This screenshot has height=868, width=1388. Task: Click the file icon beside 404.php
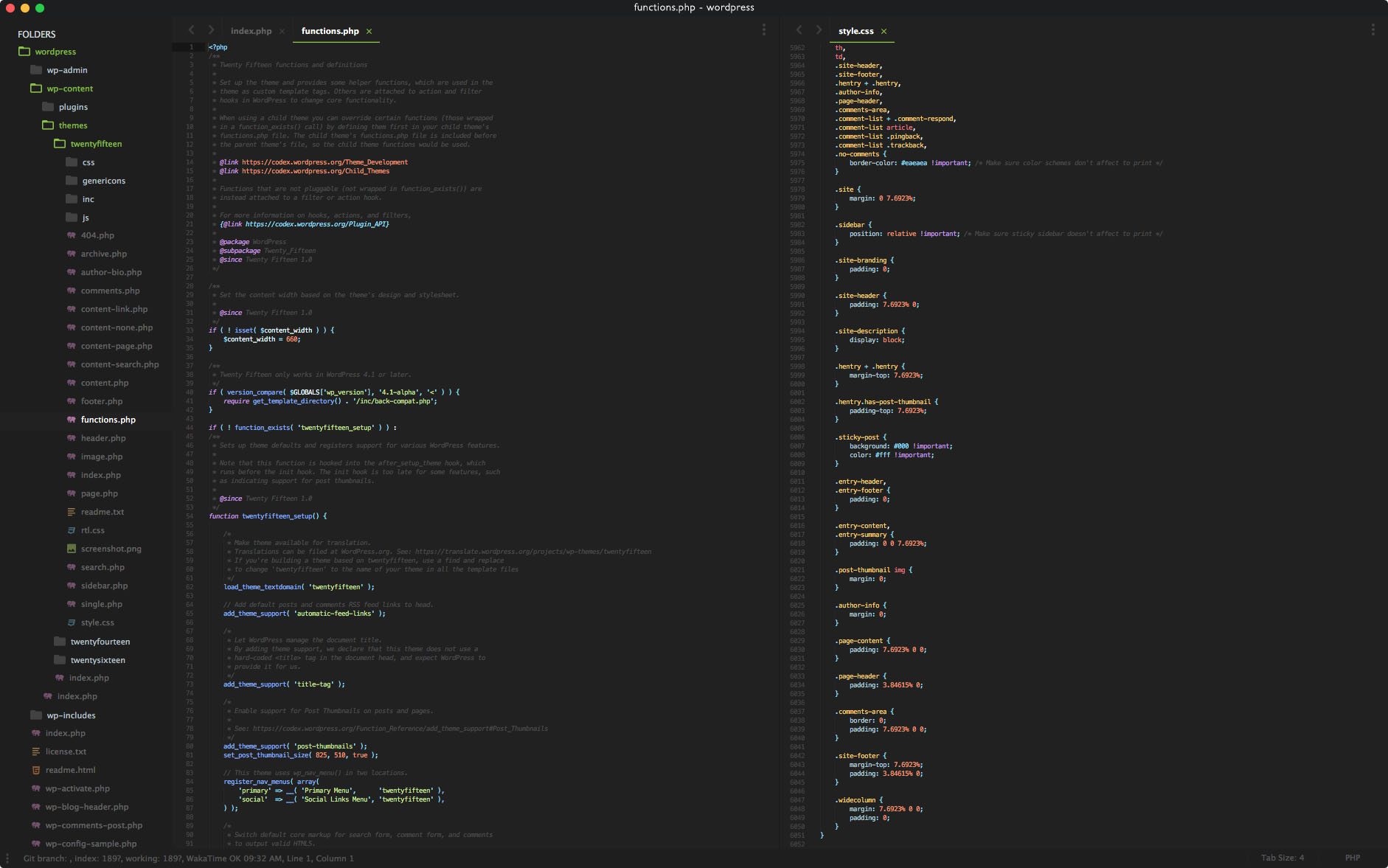point(72,235)
